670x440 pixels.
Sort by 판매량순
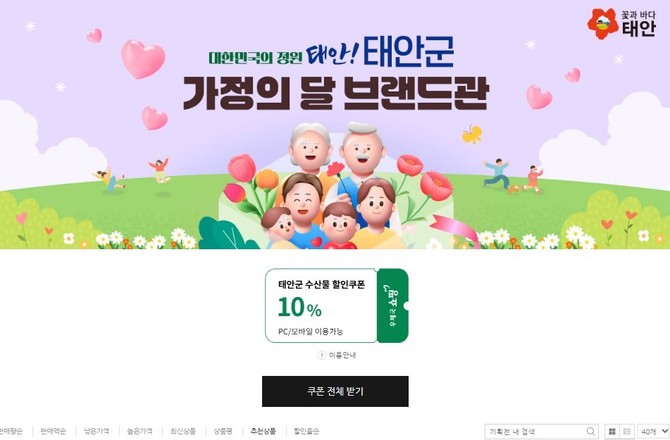pyautogui.click(x=11, y=431)
